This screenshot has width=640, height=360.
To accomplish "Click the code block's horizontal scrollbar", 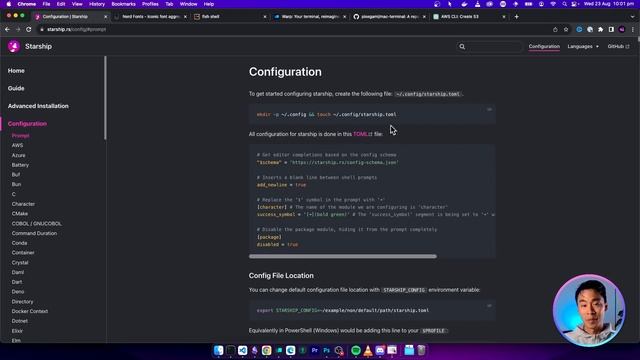I will click(343, 256).
